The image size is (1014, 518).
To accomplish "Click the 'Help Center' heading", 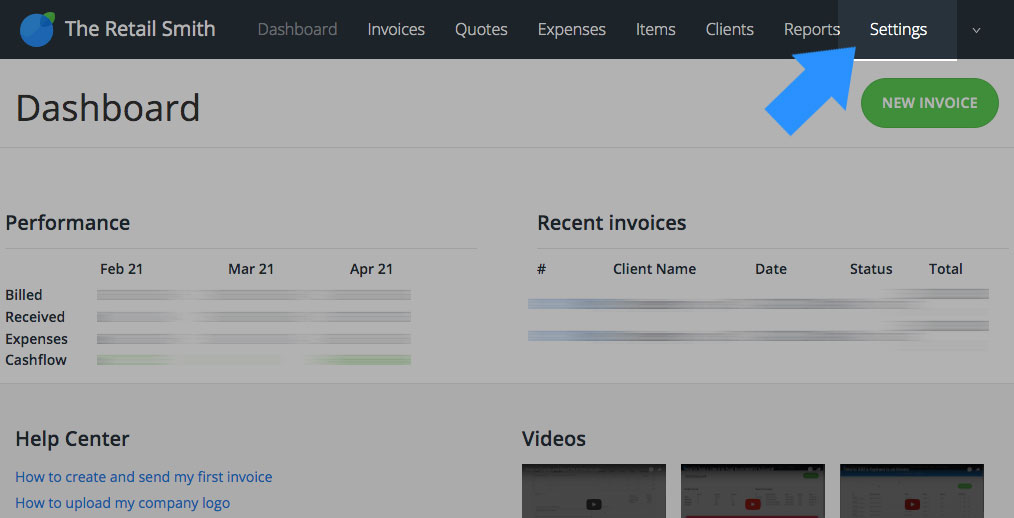I will [x=72, y=438].
